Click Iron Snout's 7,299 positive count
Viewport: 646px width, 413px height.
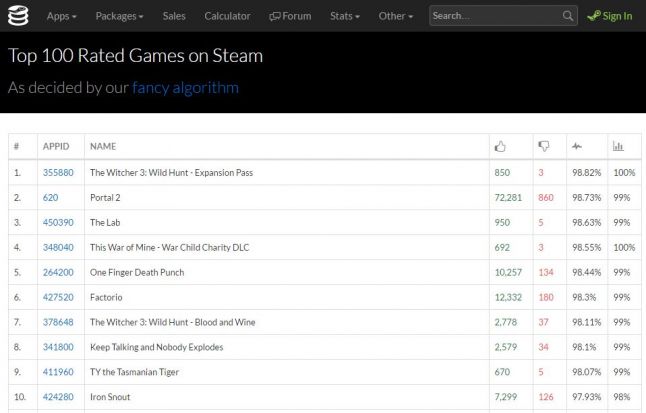pos(506,397)
